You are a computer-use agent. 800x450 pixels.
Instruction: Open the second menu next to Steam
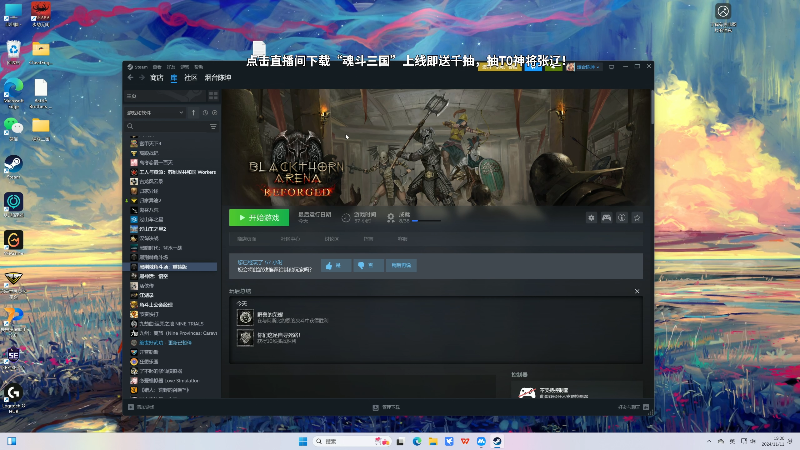[157, 67]
